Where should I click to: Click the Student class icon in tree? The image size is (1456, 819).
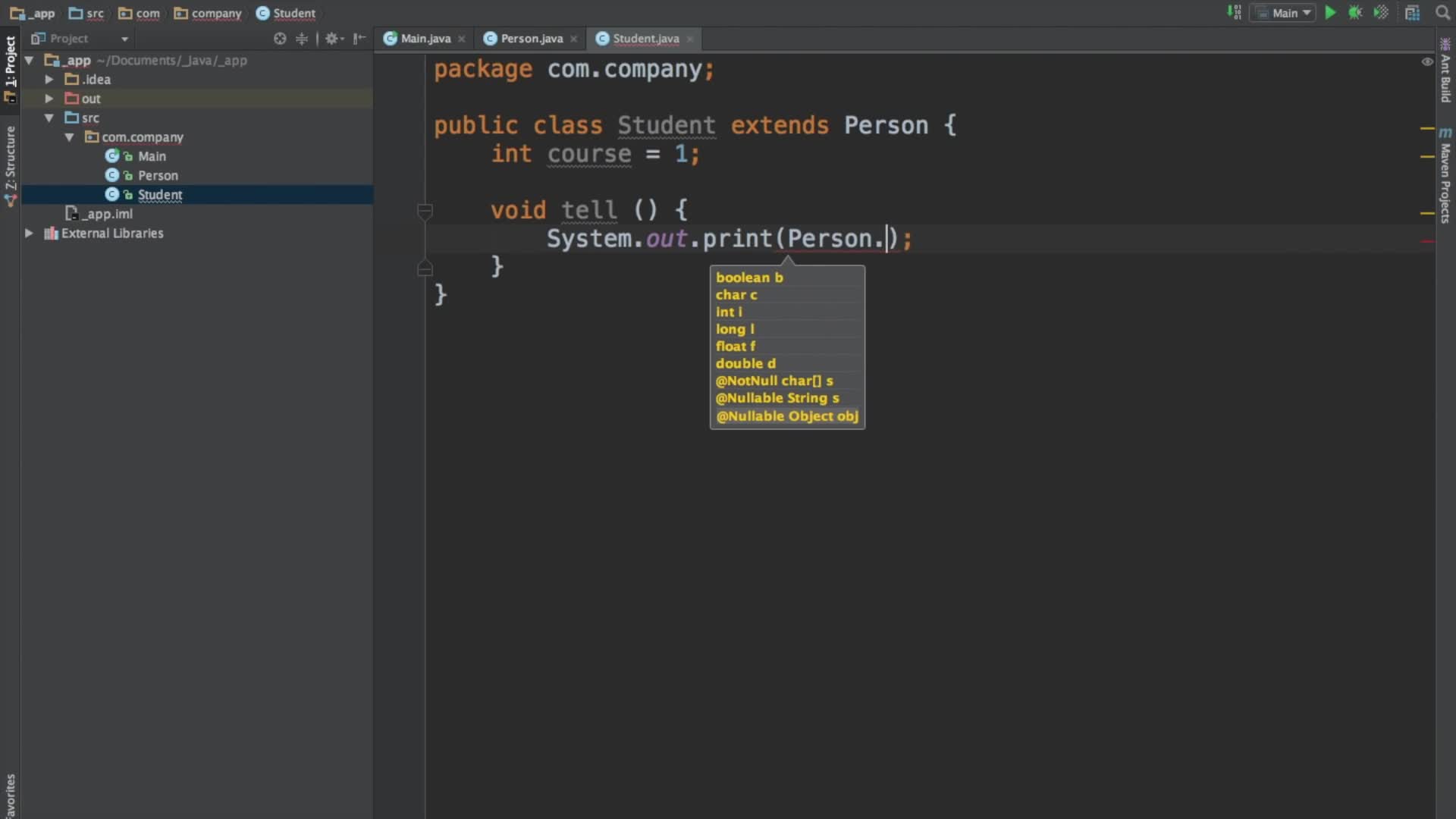tap(112, 194)
